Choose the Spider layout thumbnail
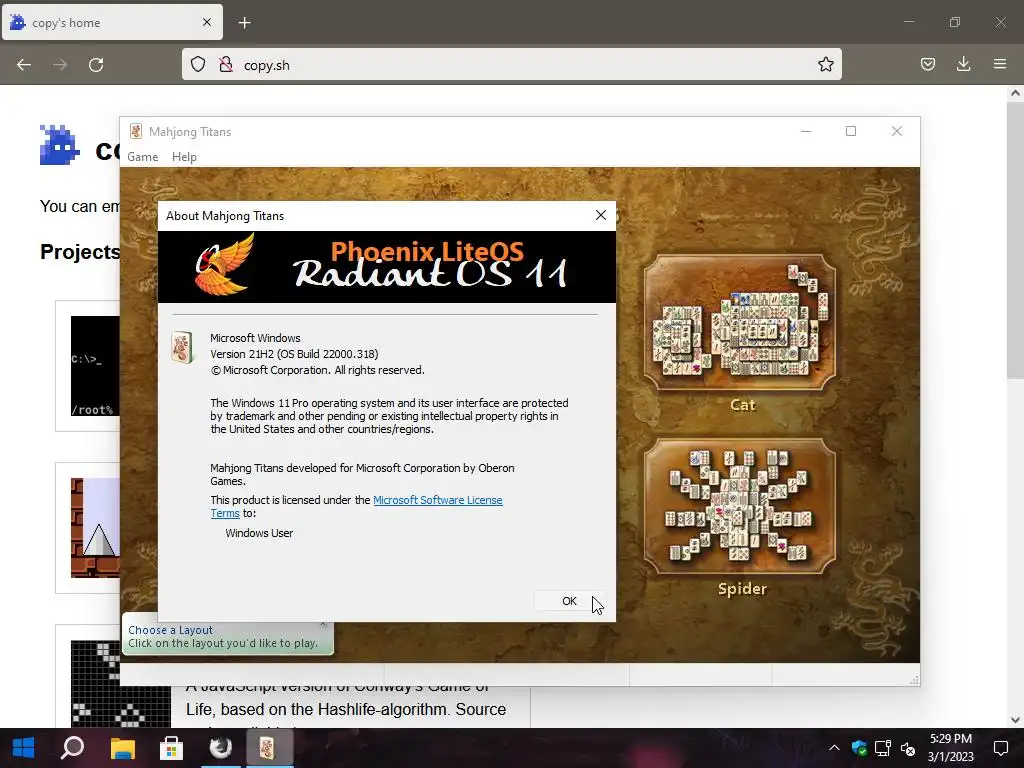Image resolution: width=1024 pixels, height=768 pixels. (739, 506)
